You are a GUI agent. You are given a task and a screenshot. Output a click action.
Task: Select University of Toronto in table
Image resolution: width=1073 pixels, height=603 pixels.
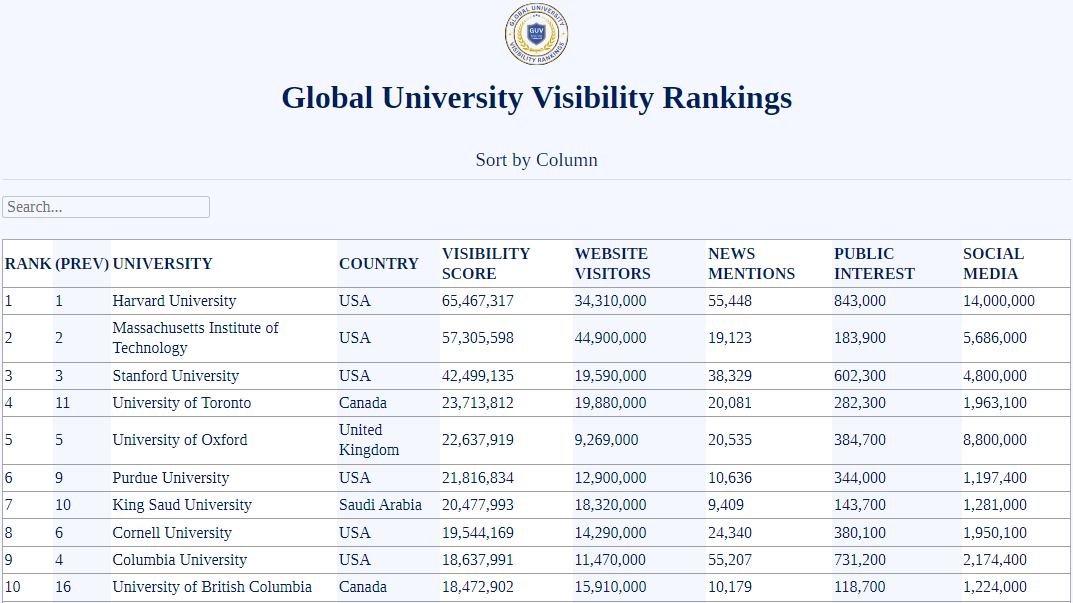tap(181, 403)
